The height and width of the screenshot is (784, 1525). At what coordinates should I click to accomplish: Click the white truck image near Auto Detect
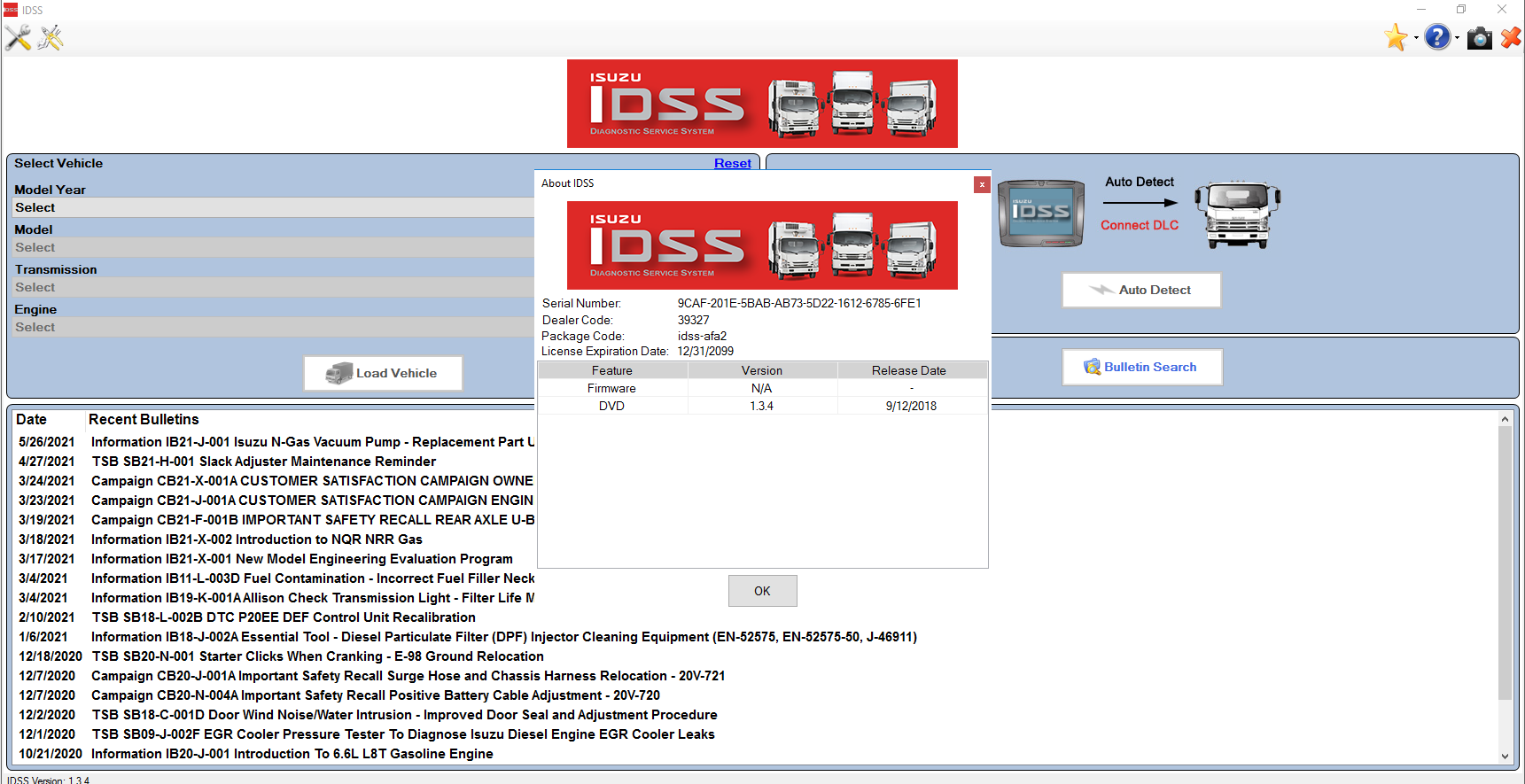[1237, 214]
